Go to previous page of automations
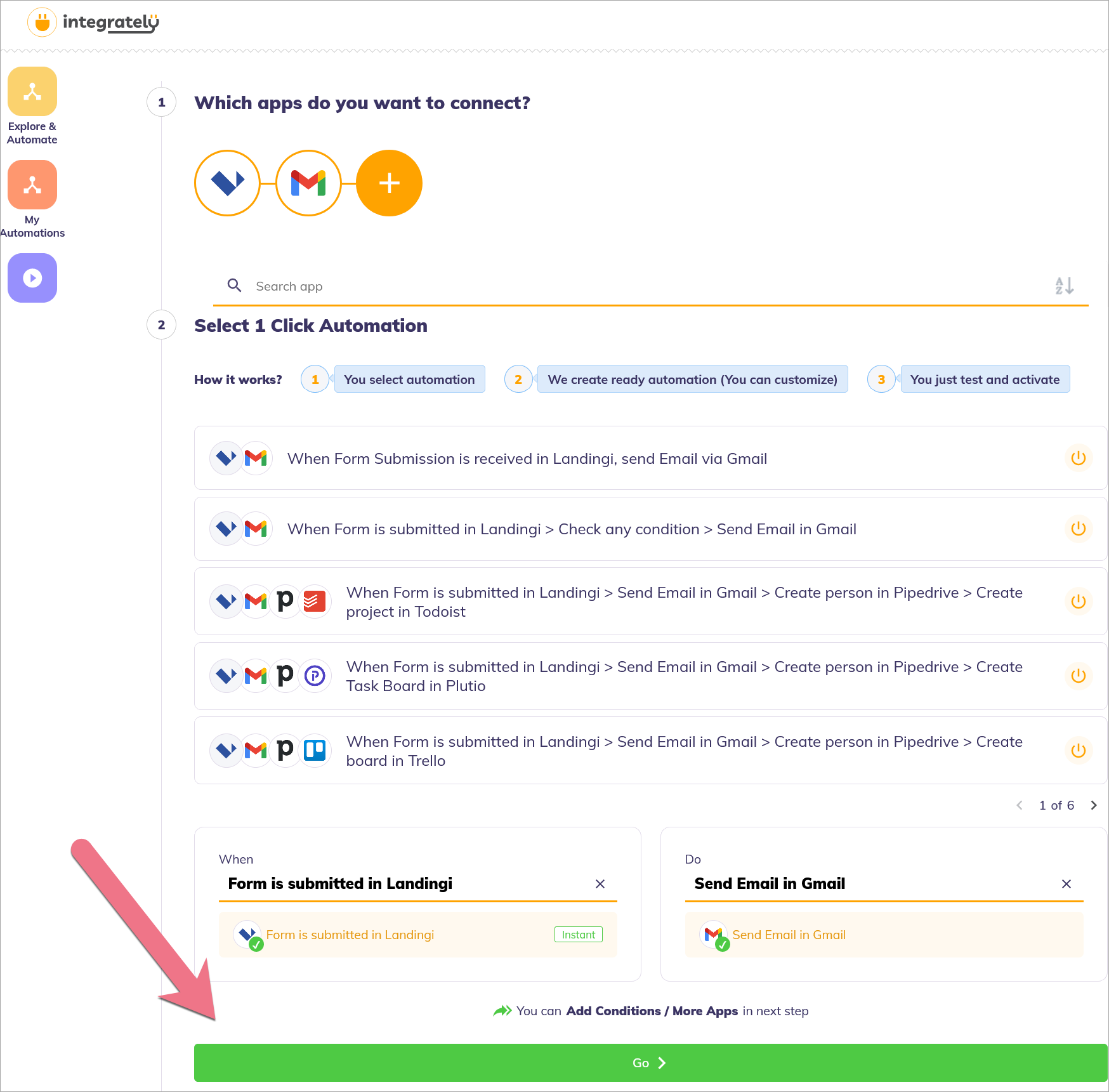 [1020, 805]
